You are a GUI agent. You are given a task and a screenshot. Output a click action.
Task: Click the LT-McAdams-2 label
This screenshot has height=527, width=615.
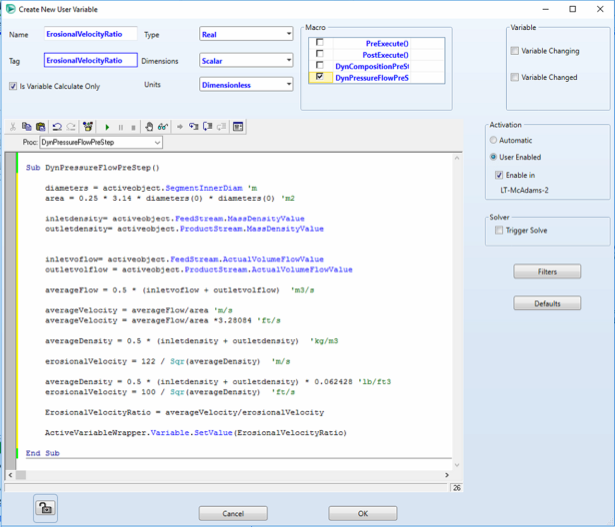tap(524, 190)
